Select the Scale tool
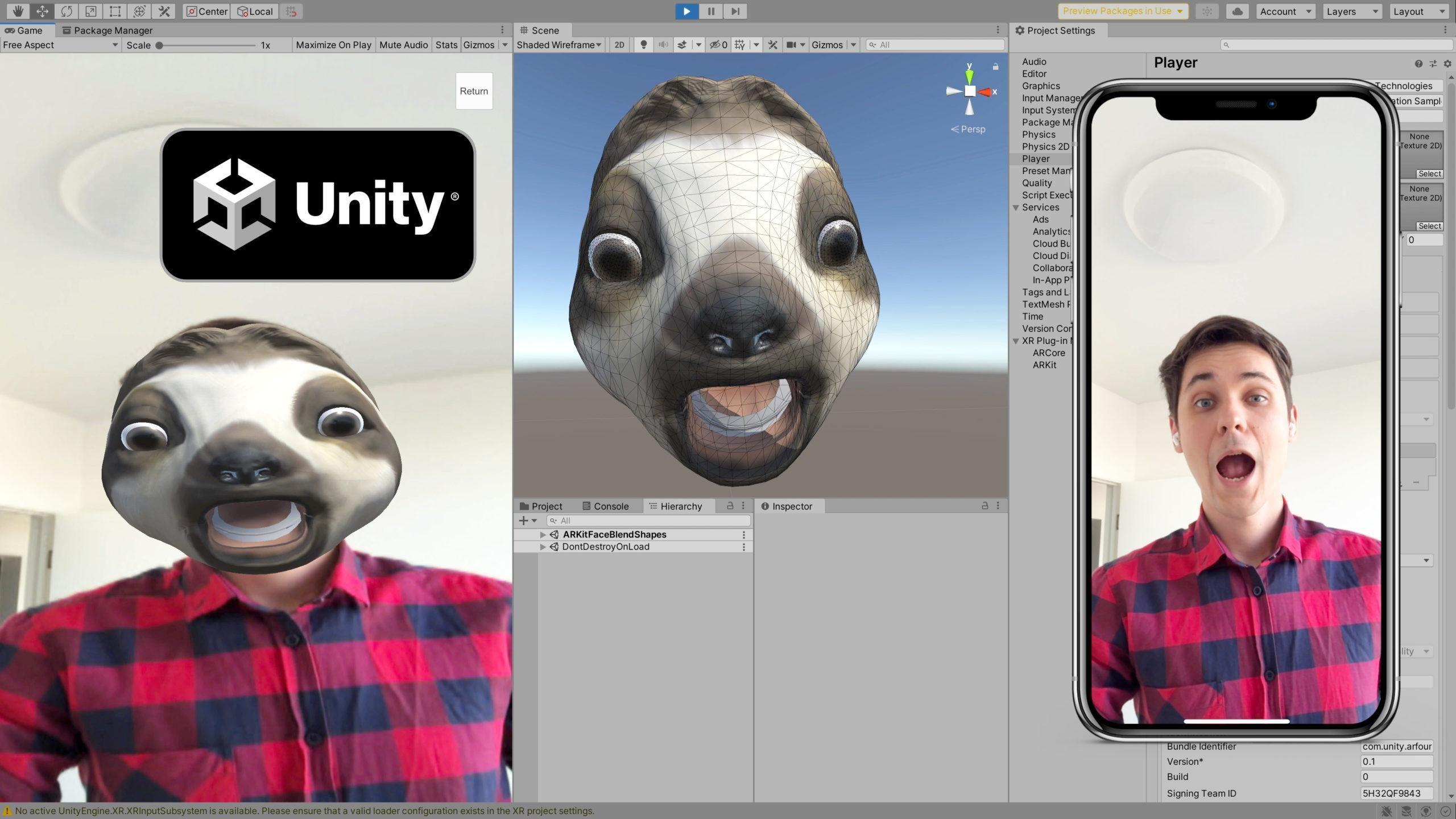 tap(90, 11)
